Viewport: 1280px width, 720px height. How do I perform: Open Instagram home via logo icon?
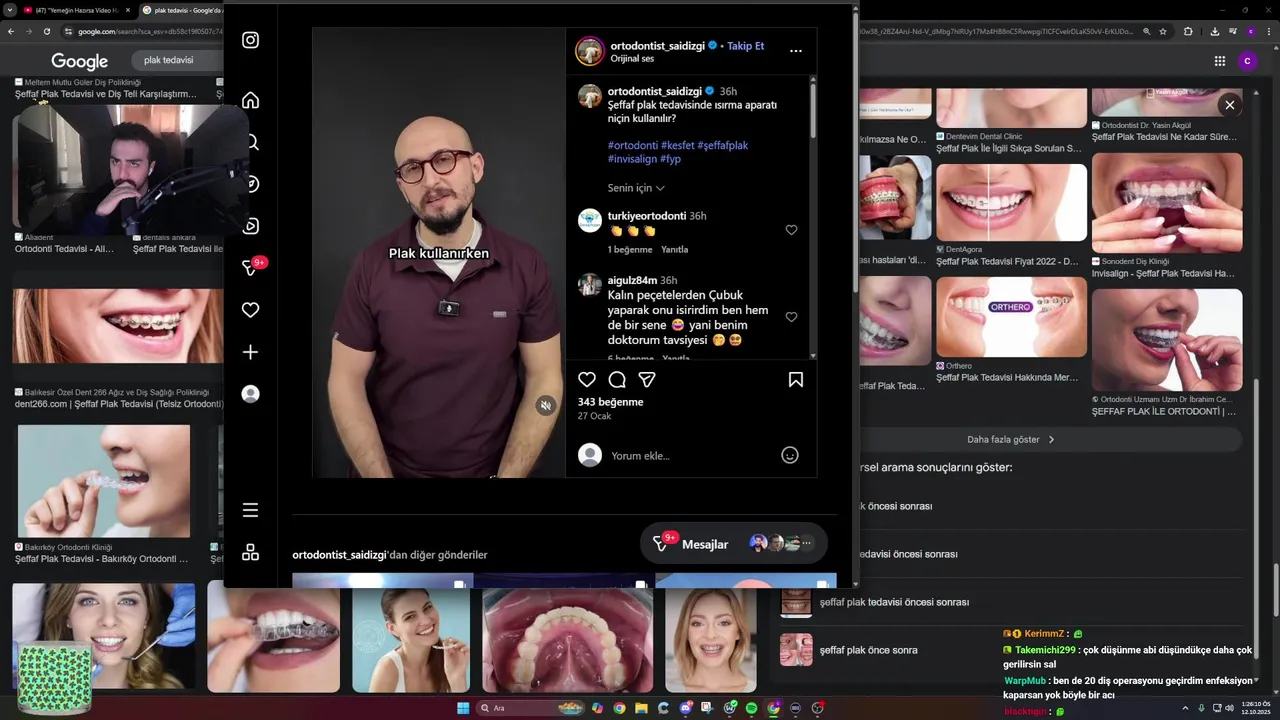pyautogui.click(x=250, y=40)
